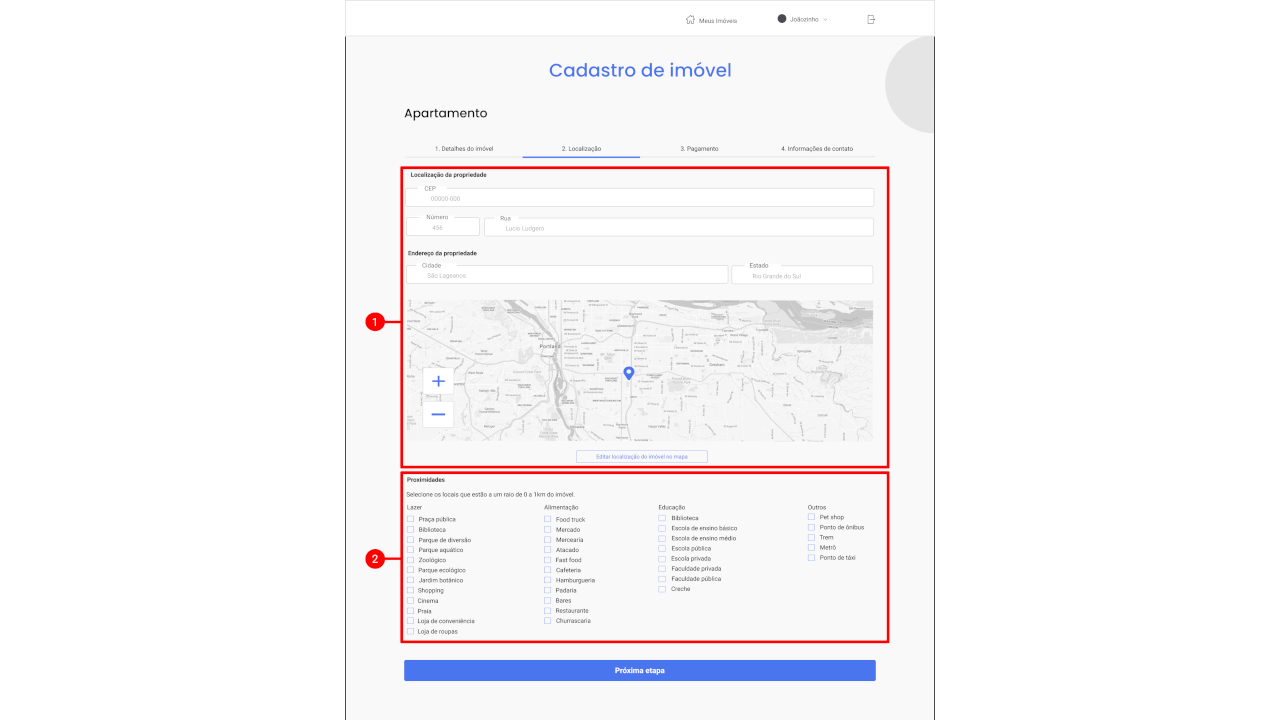The height and width of the screenshot is (720, 1280).
Task: Check the Escola de ensino médio option
Action: coord(662,538)
